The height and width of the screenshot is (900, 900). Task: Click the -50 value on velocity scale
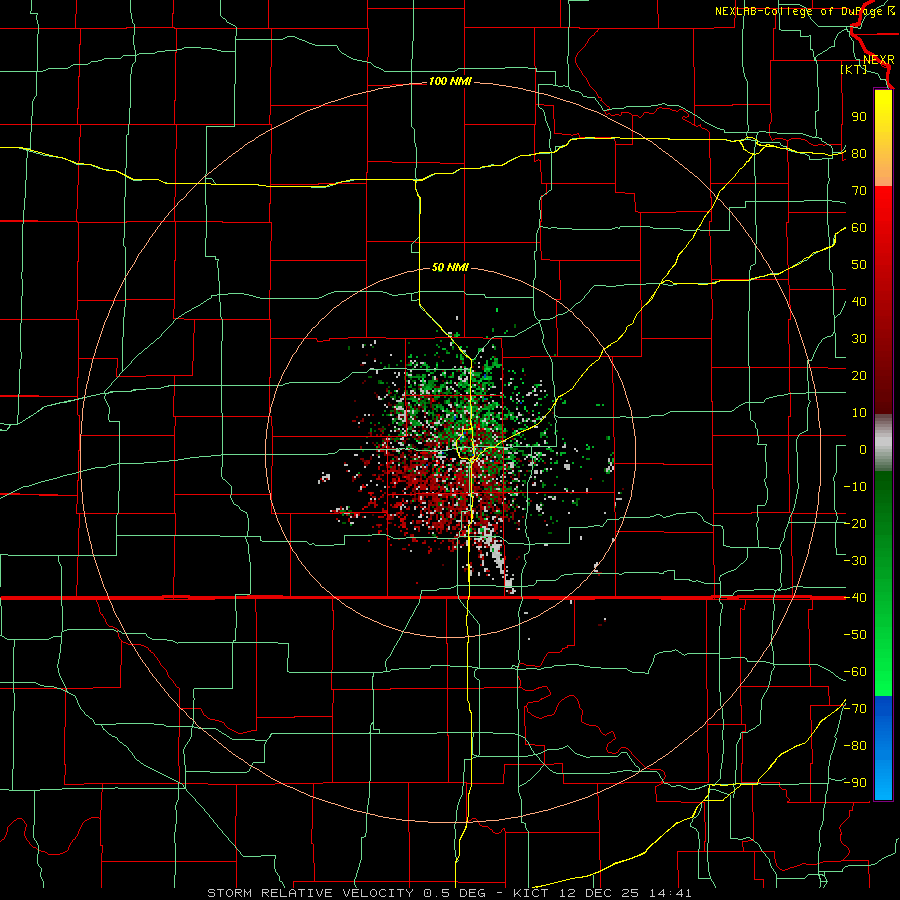click(855, 635)
